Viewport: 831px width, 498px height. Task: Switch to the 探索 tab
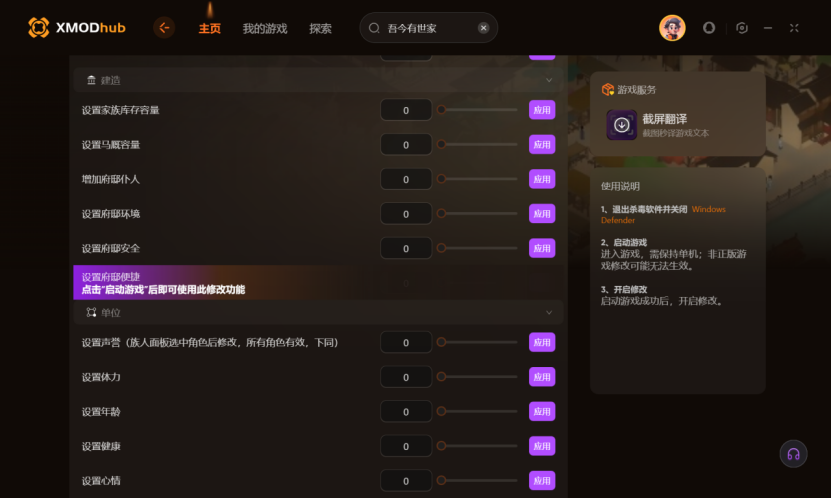pos(321,29)
